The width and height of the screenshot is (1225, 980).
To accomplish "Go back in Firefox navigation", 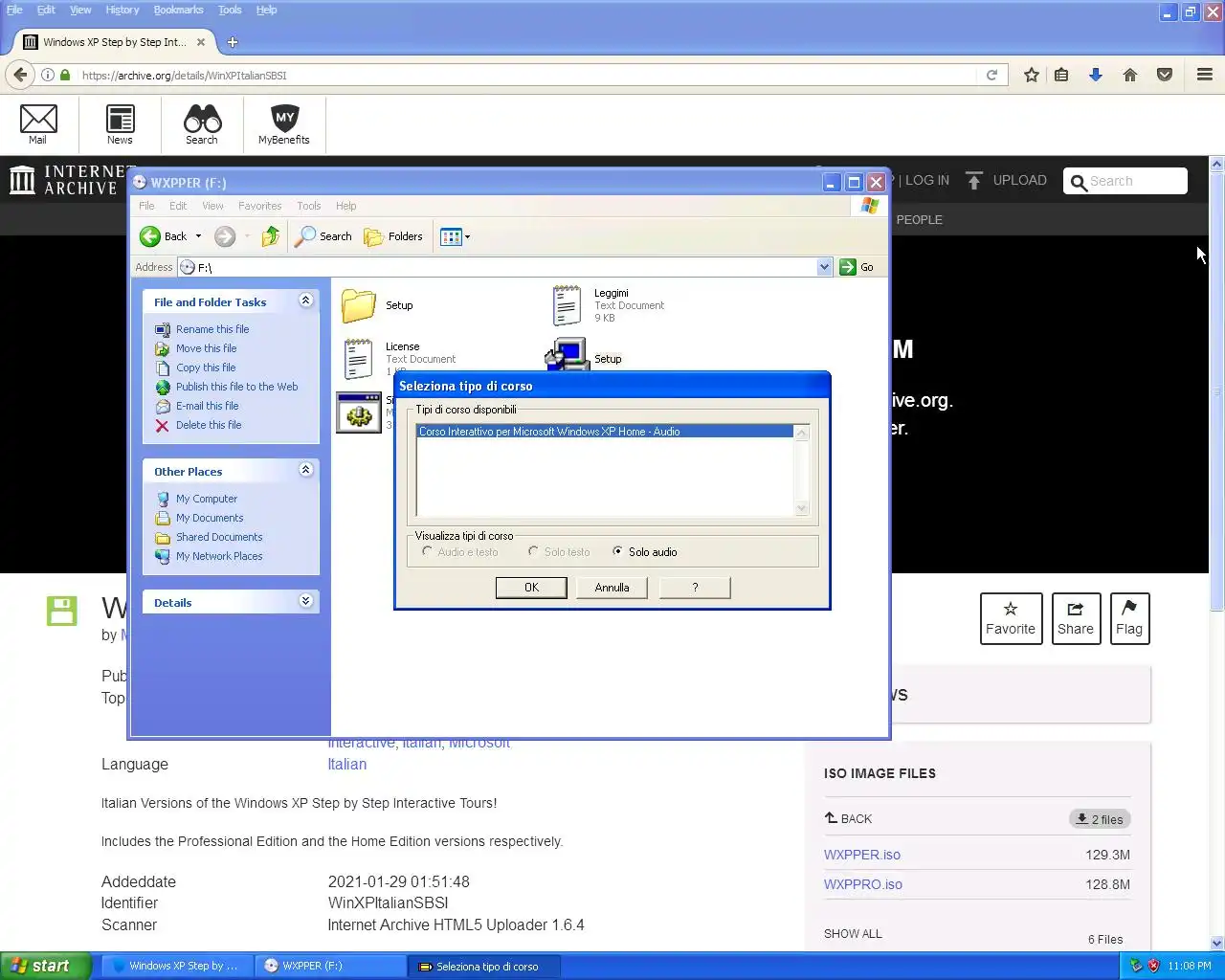I will 20,75.
